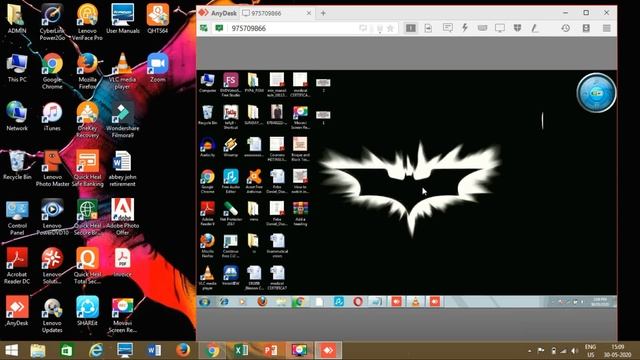The height and width of the screenshot is (360, 640).
Task: Click the volume speaker tray icon
Action: pyautogui.click(x=575, y=351)
